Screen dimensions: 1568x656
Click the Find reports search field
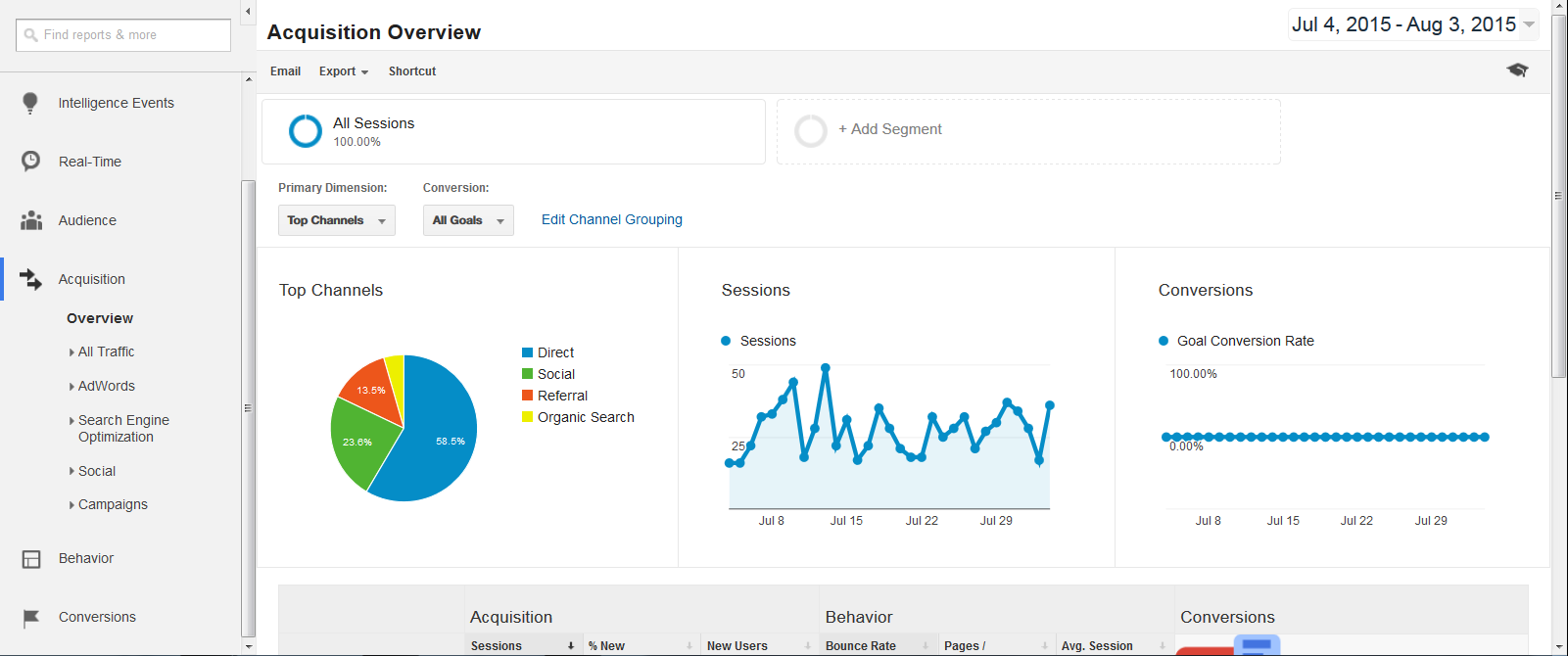point(123,35)
